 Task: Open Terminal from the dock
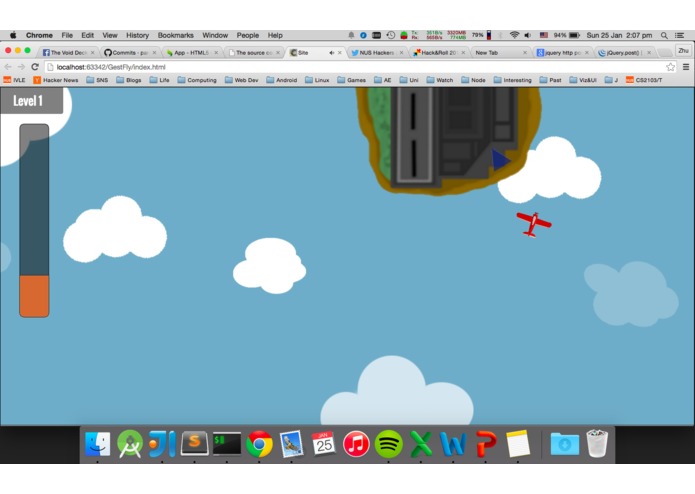click(227, 443)
